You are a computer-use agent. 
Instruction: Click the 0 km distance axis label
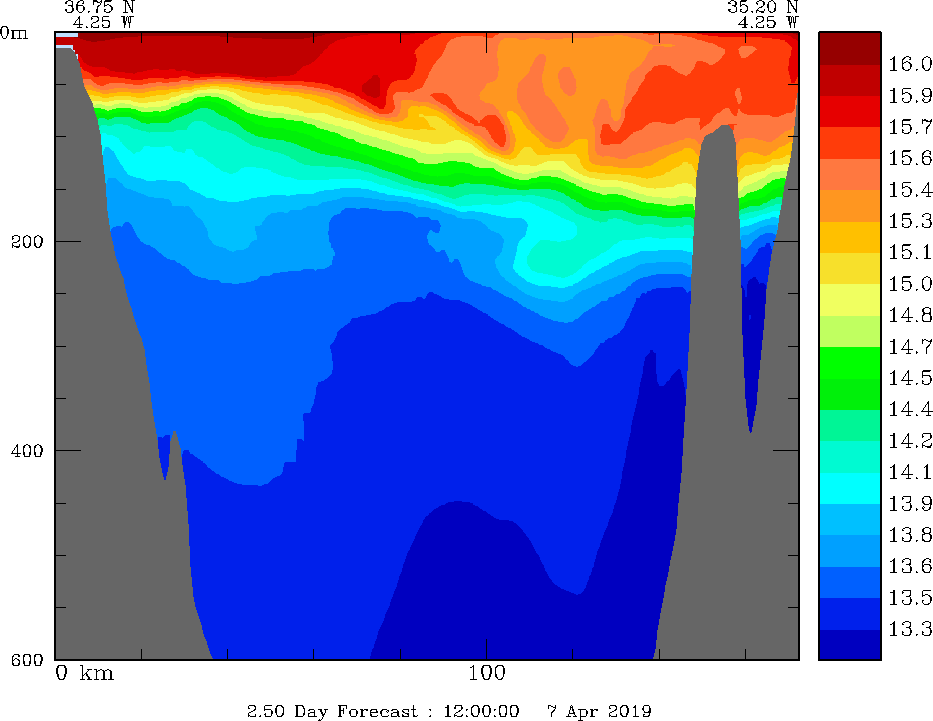(84, 673)
